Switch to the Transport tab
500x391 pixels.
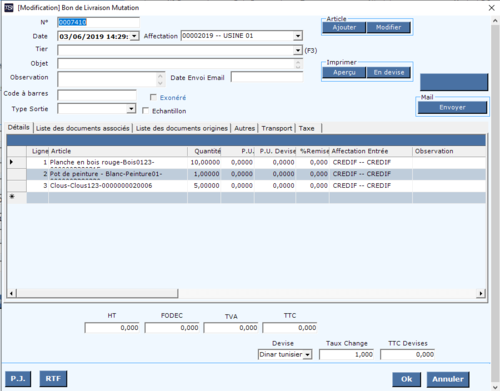point(277,128)
